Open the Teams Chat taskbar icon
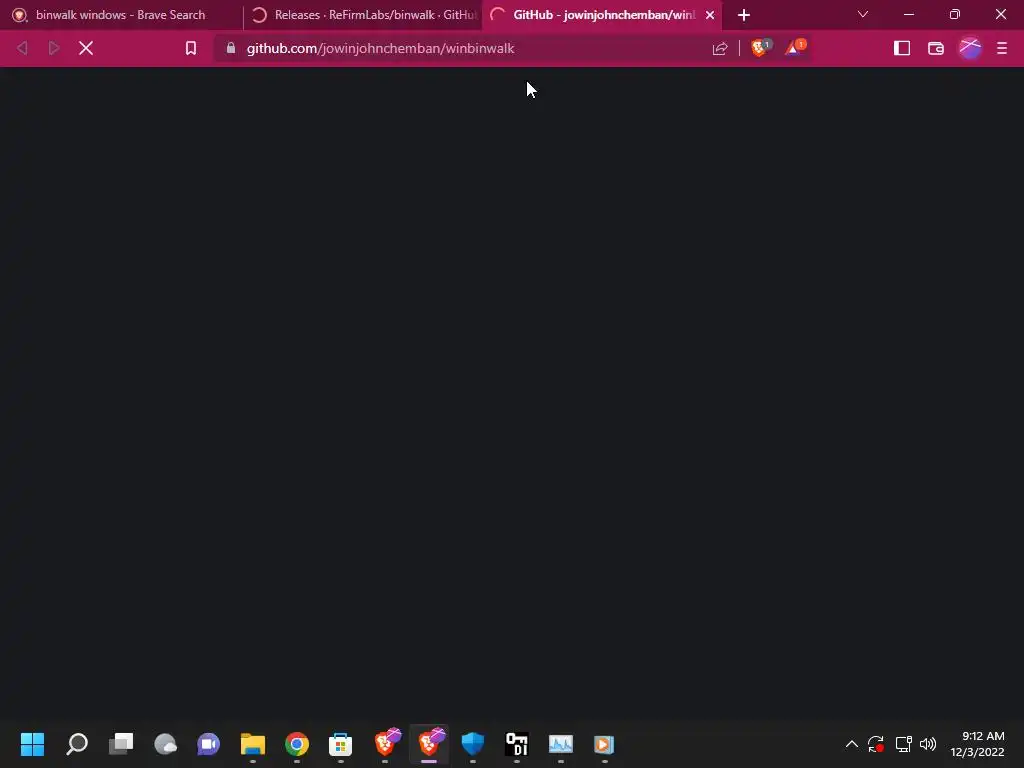This screenshot has height=768, width=1024. click(x=209, y=744)
